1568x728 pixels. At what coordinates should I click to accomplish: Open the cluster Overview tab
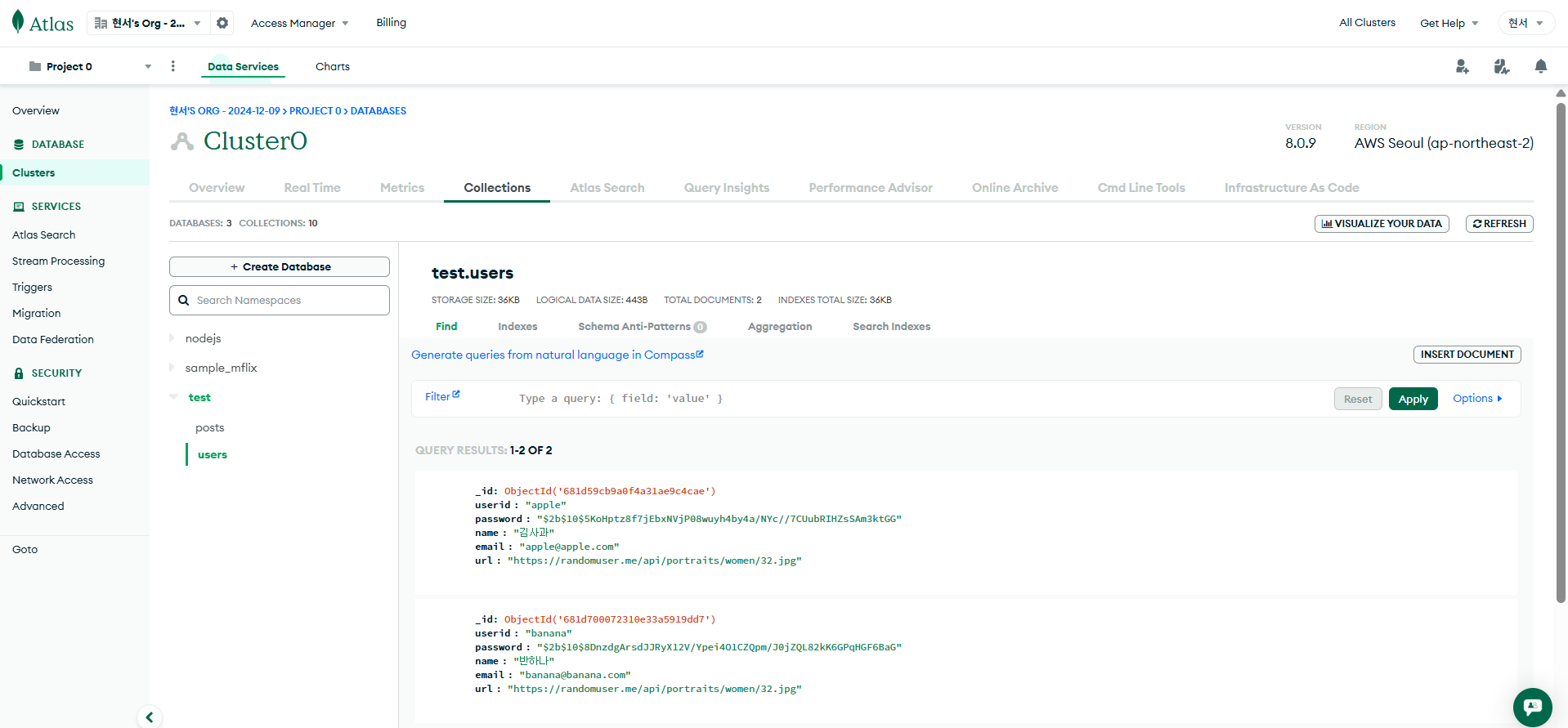coord(217,188)
